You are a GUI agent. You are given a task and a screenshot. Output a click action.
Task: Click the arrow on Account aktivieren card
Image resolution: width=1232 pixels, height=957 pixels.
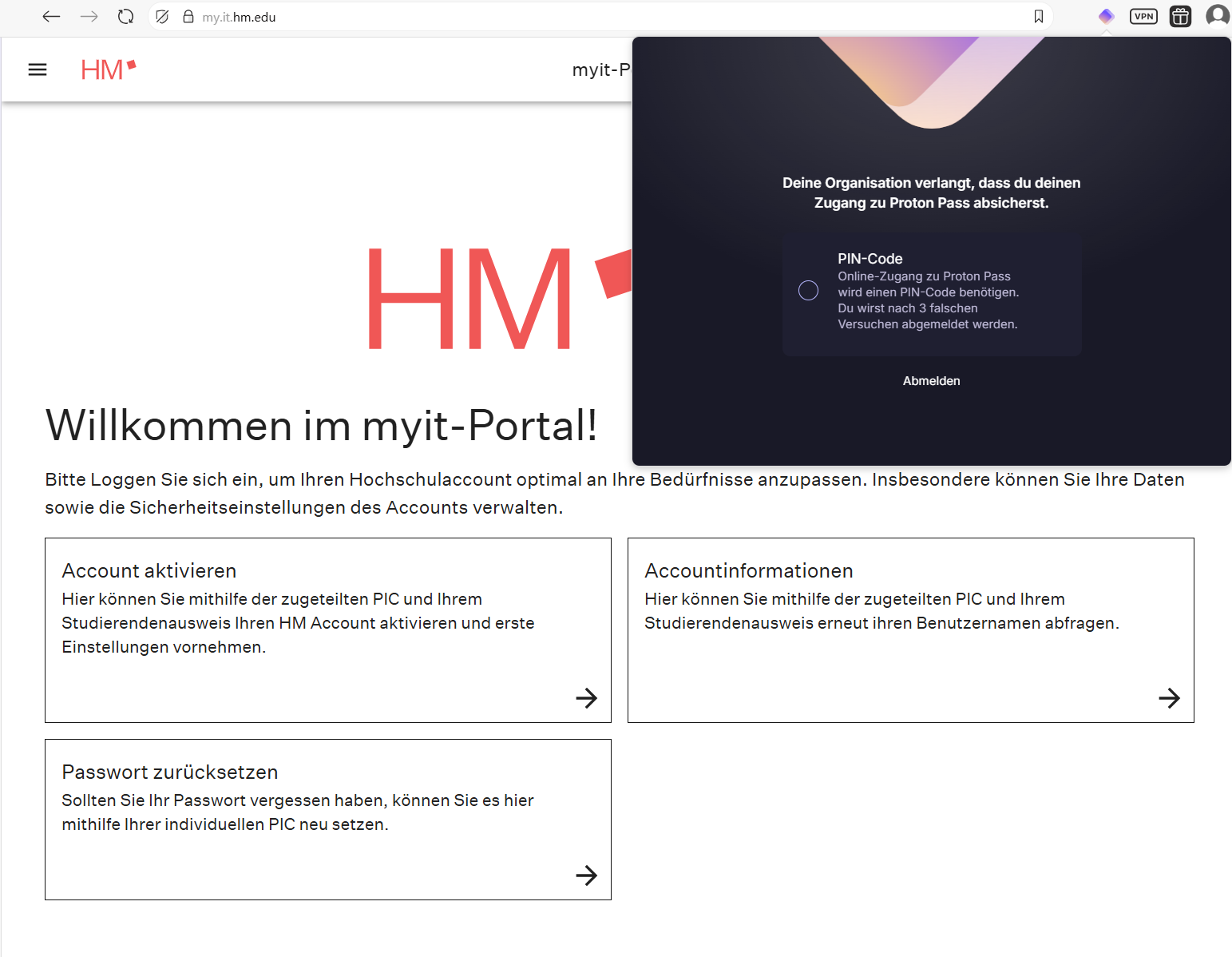pyautogui.click(x=586, y=698)
